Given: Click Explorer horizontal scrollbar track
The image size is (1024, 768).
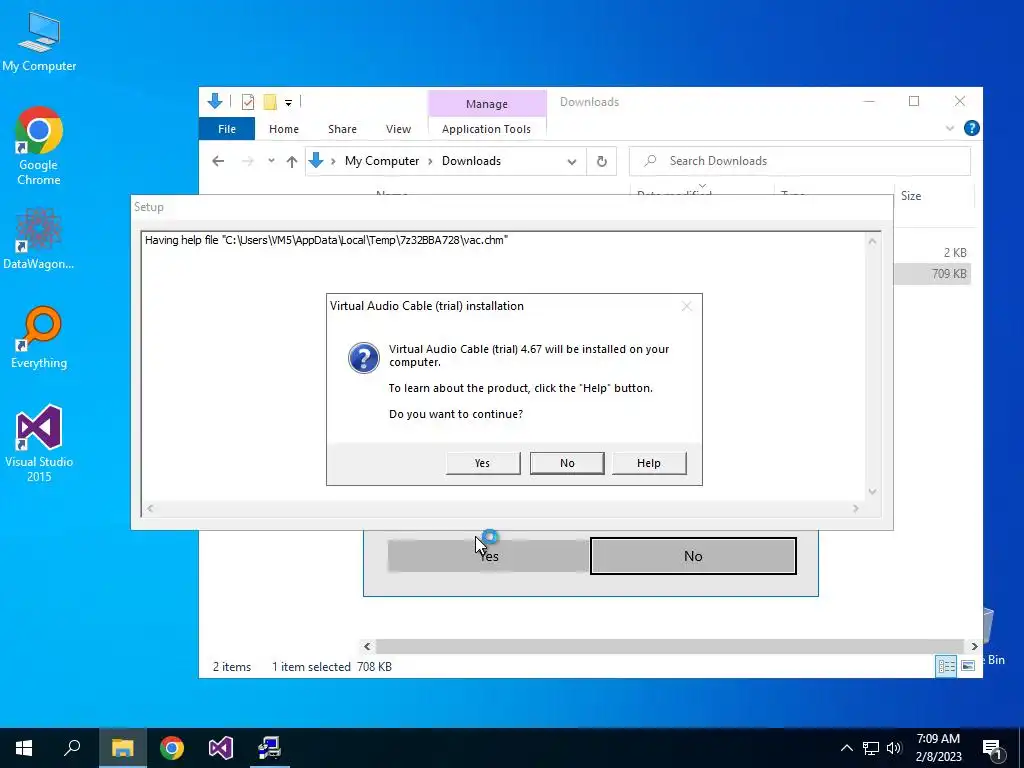Looking at the screenshot, I should [x=669, y=646].
